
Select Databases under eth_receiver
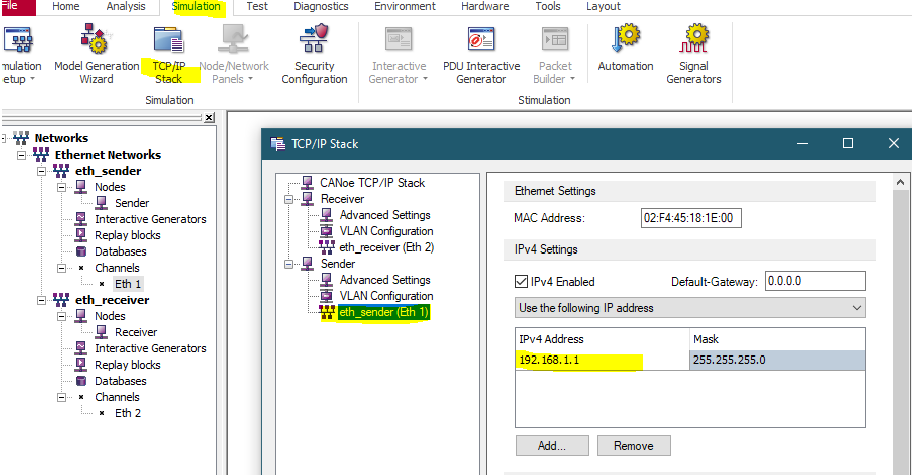pos(120,381)
